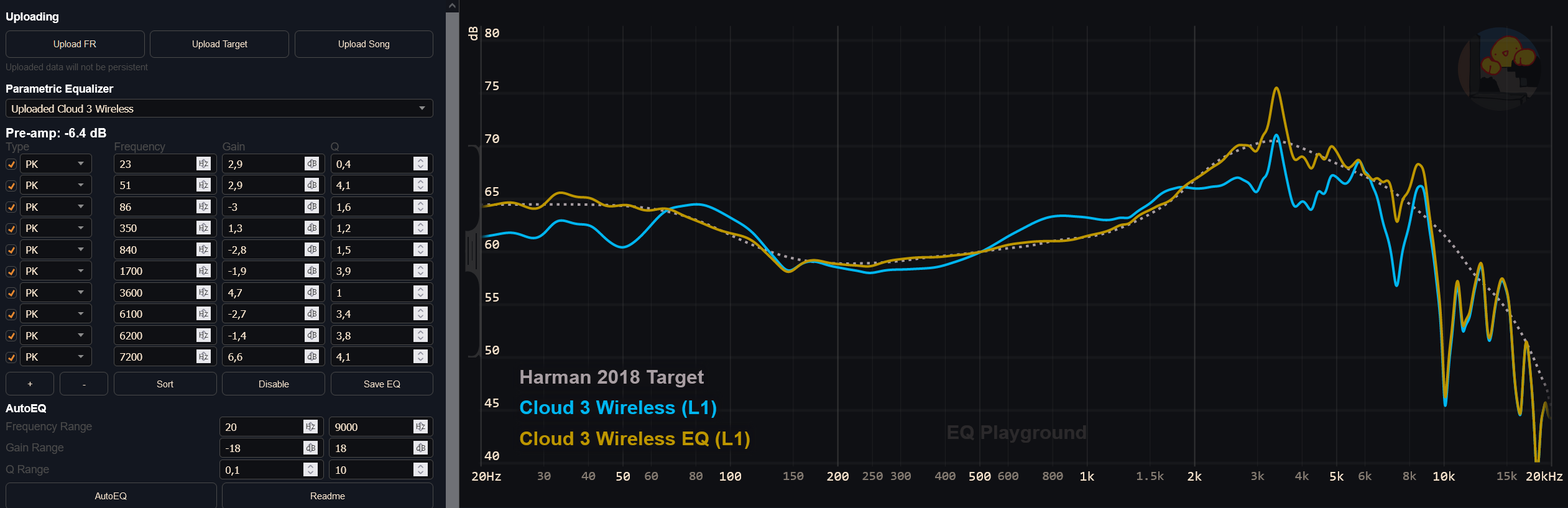Disable the 23 Hz filter checkbox
Viewport: 1568px width, 508px height.
pos(11,164)
